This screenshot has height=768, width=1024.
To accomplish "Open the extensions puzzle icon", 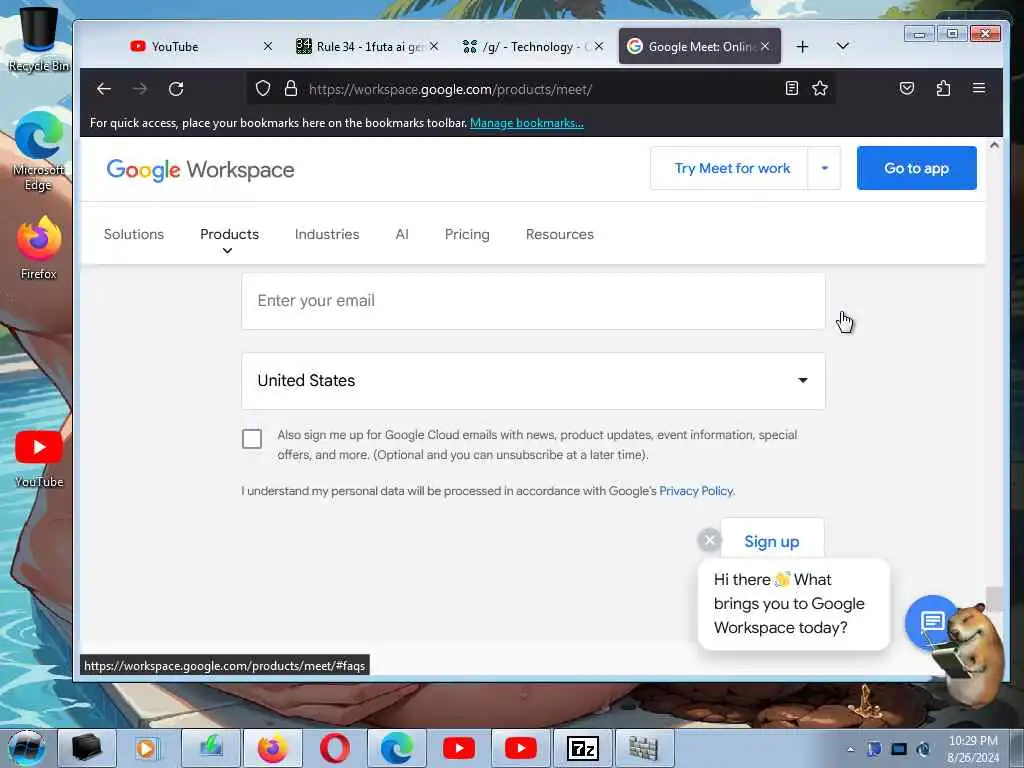I will click(943, 88).
